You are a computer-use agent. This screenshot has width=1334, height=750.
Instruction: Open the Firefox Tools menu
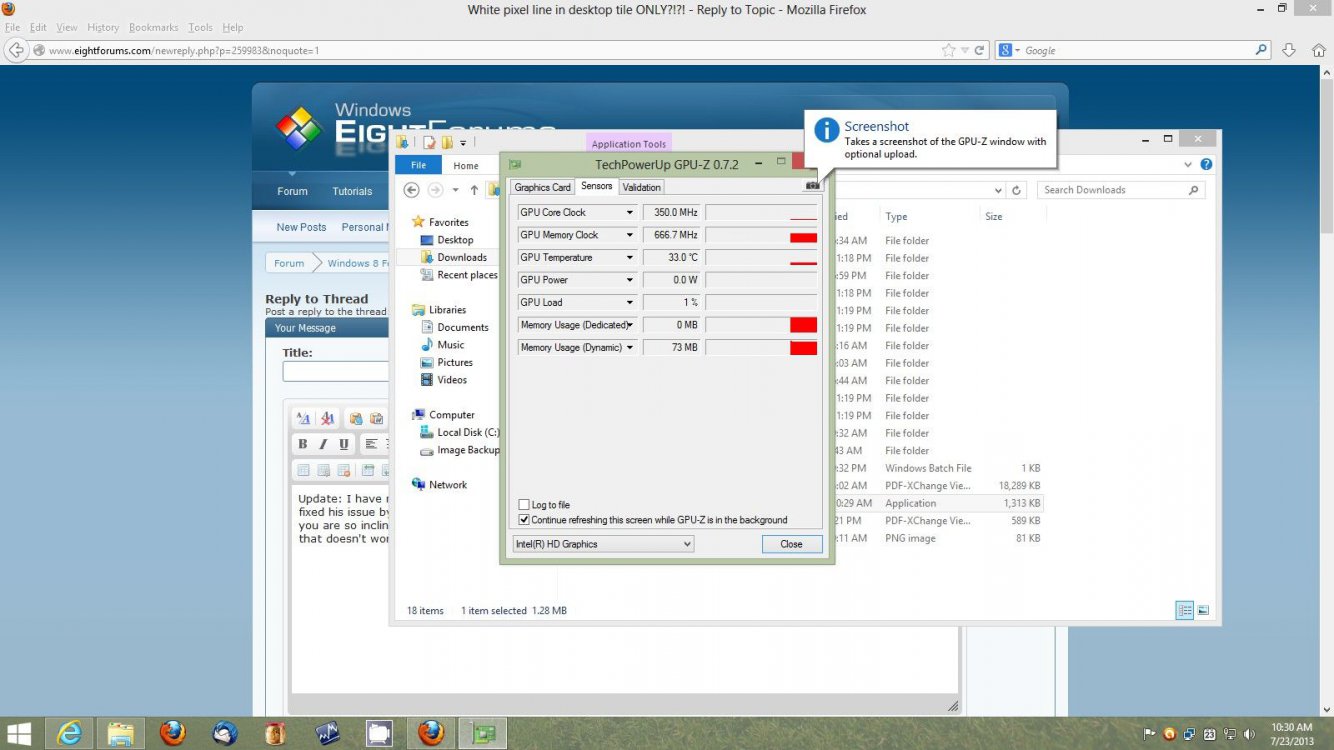(x=200, y=27)
